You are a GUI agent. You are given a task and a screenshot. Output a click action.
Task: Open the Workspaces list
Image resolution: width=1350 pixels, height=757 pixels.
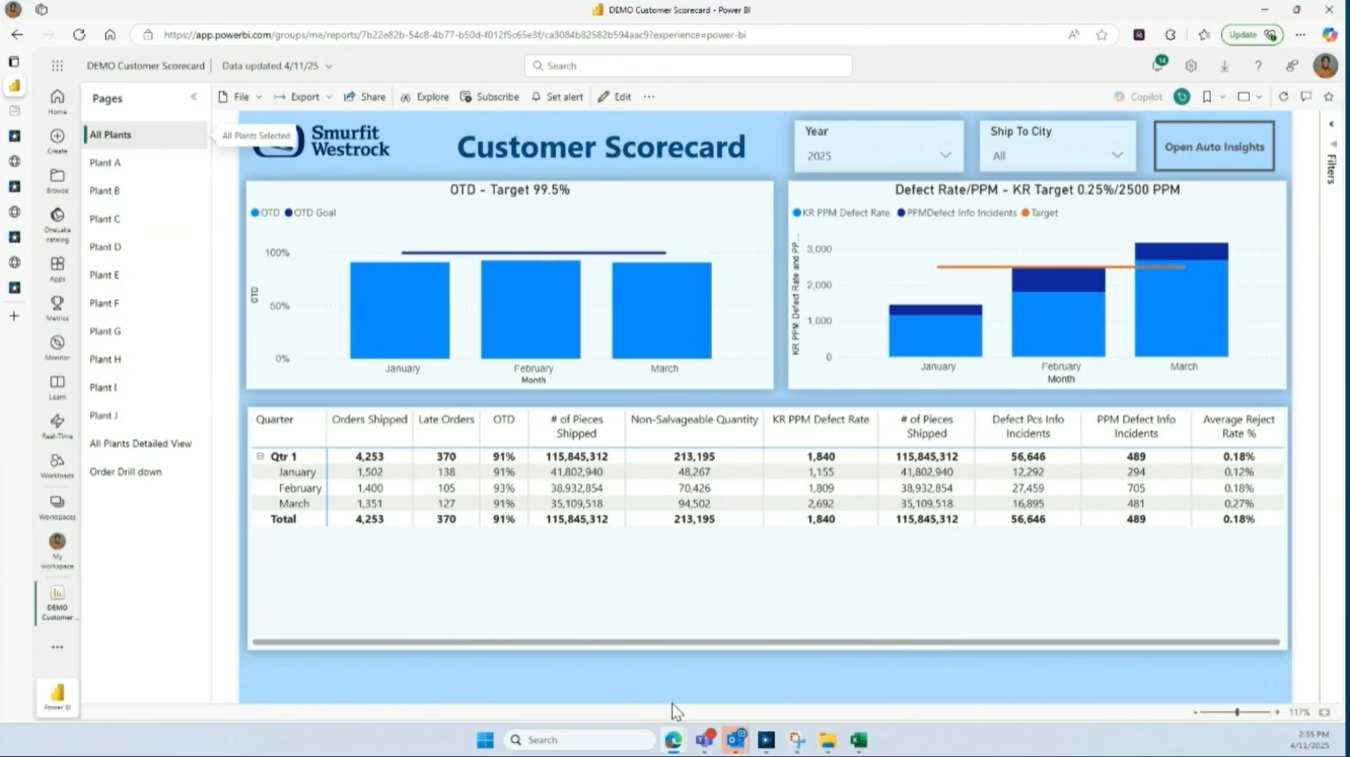coord(57,507)
